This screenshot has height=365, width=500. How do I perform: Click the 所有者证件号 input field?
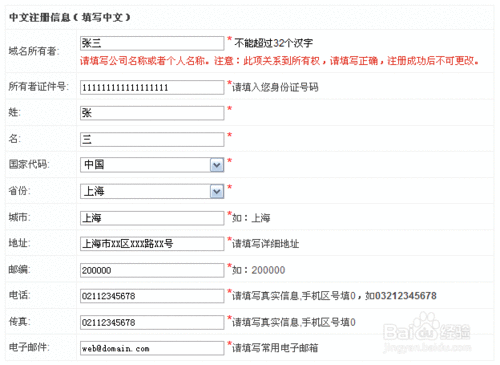[x=152, y=87]
